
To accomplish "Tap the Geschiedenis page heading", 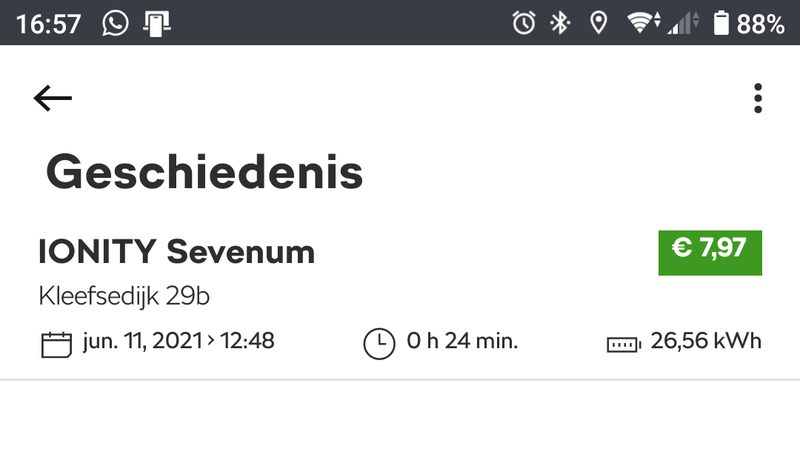I will pos(204,173).
